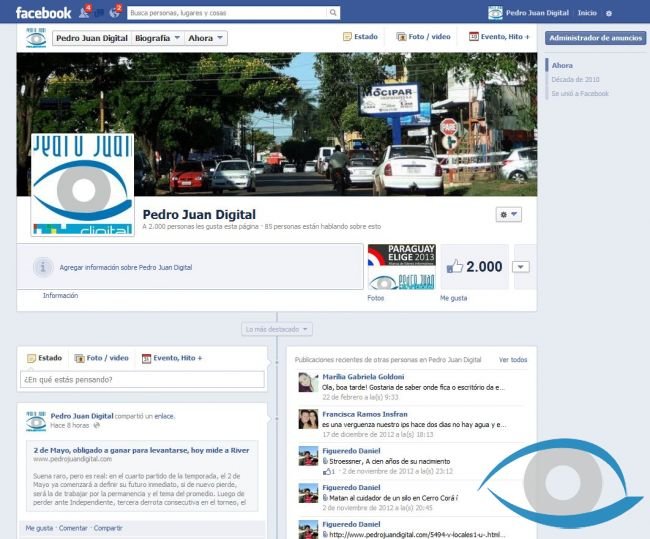Viewport: 650px width, 539px height.
Task: Click the info icon in Información box
Action: click(43, 267)
